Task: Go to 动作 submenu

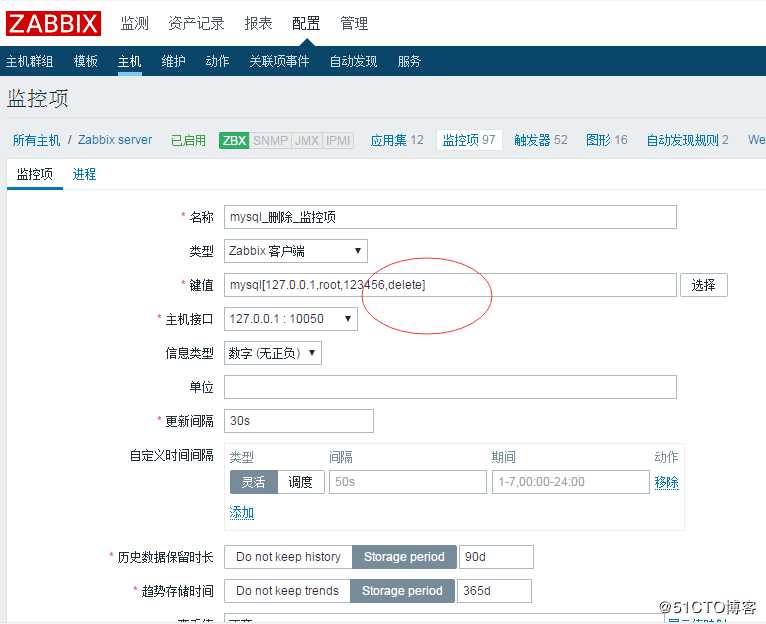Action: (217, 61)
